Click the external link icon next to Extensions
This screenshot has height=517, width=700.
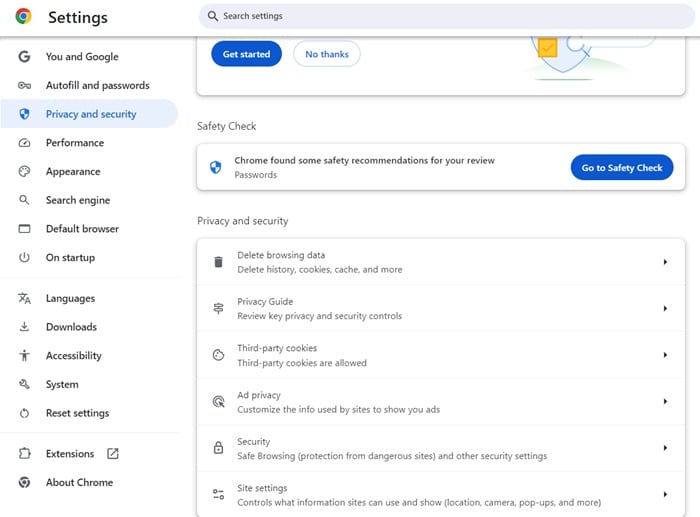click(x=113, y=454)
